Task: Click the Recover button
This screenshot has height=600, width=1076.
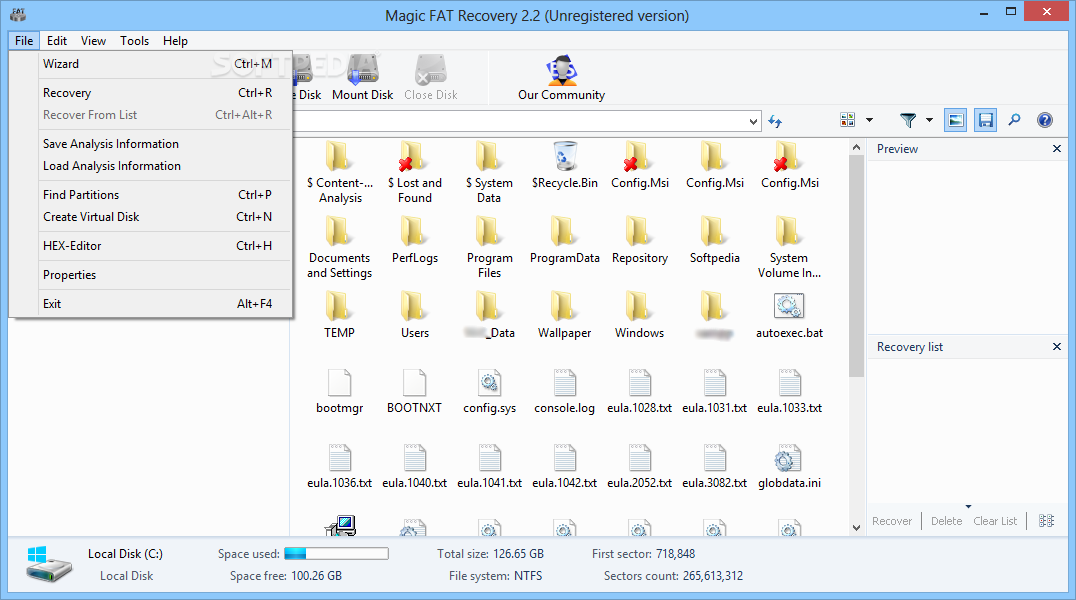Action: click(892, 521)
